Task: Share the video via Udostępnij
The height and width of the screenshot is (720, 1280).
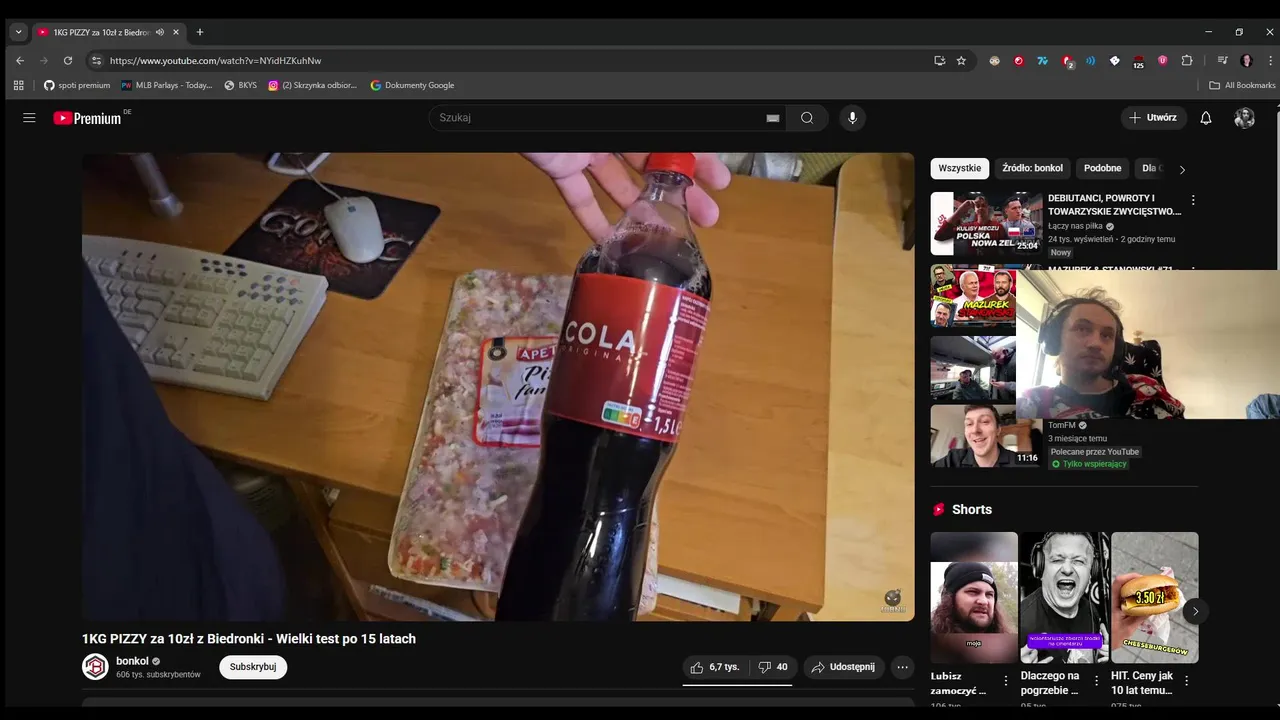Action: pyautogui.click(x=844, y=667)
